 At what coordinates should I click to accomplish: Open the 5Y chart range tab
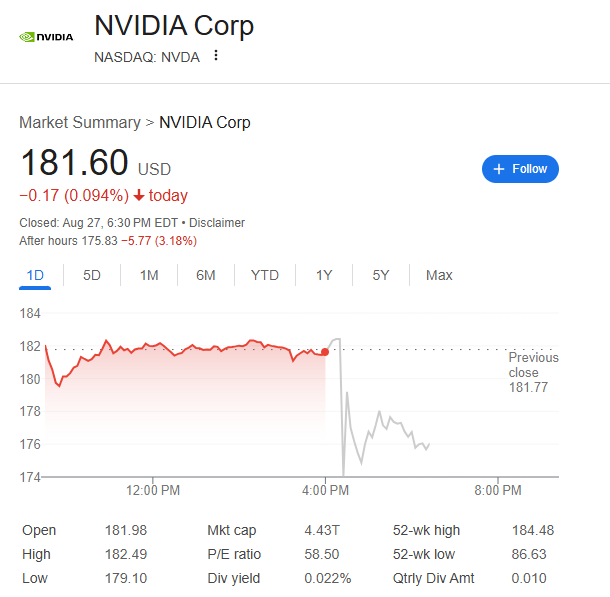point(381,275)
